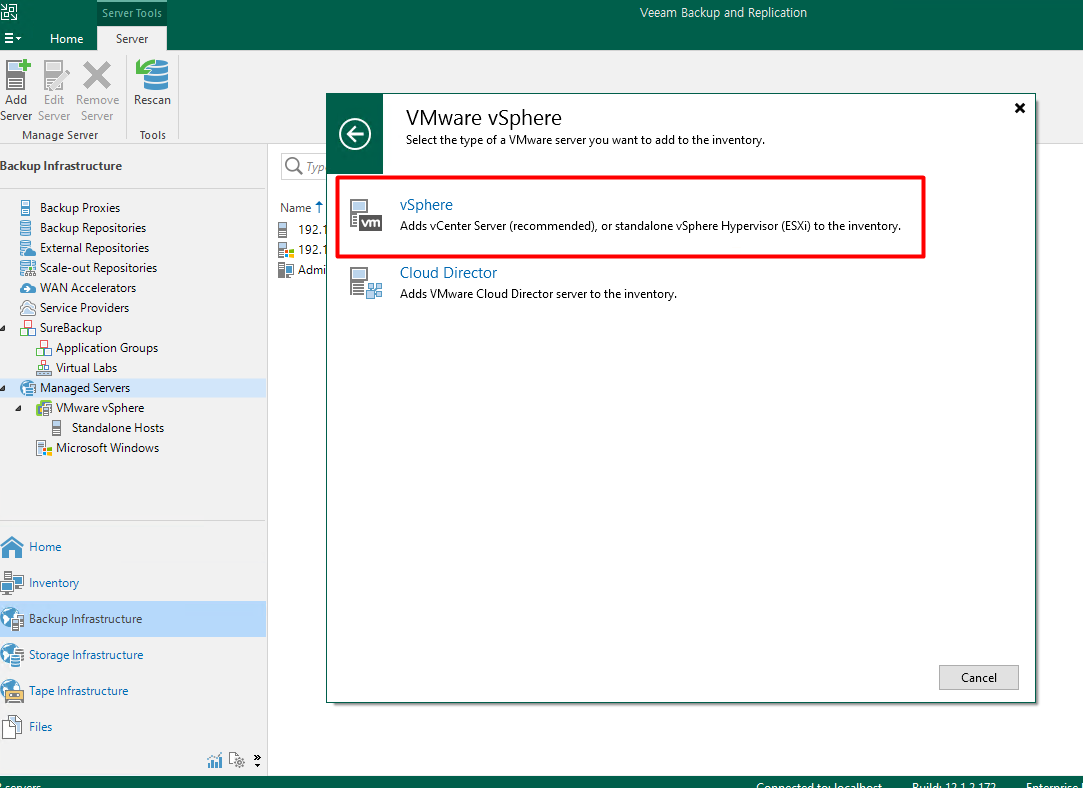Select the Backup Proxies icon in tree
This screenshot has width=1083, height=788.
click(x=26, y=208)
